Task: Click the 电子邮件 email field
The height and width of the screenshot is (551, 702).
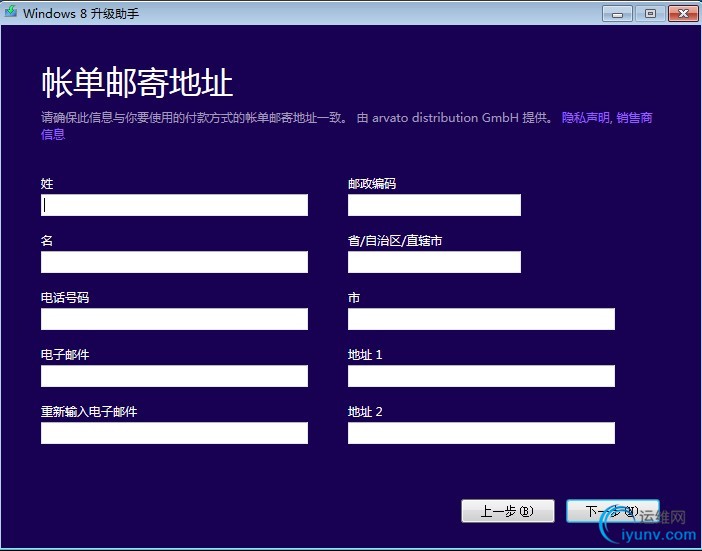Action: 174,376
